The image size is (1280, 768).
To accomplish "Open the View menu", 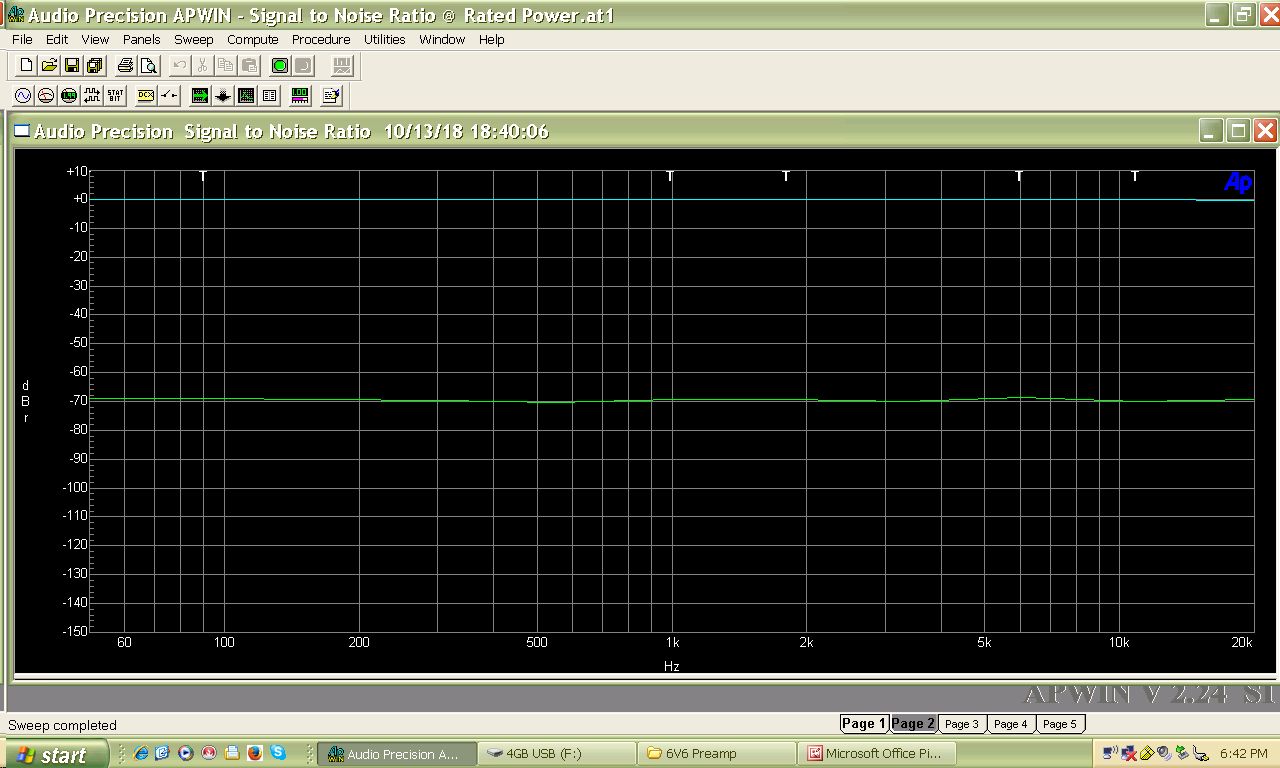I will coord(95,40).
